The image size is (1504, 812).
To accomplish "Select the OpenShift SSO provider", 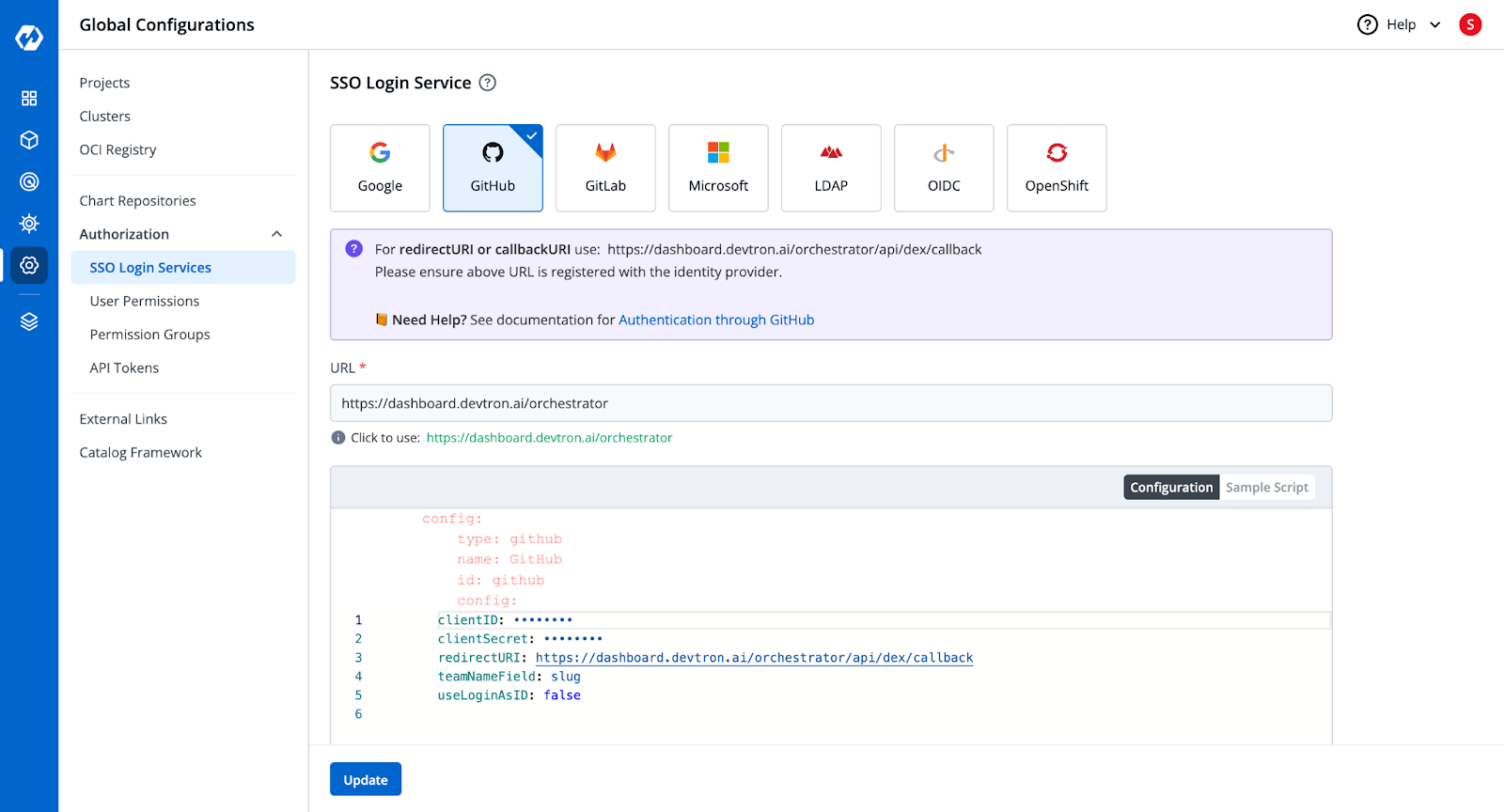I will [x=1057, y=168].
